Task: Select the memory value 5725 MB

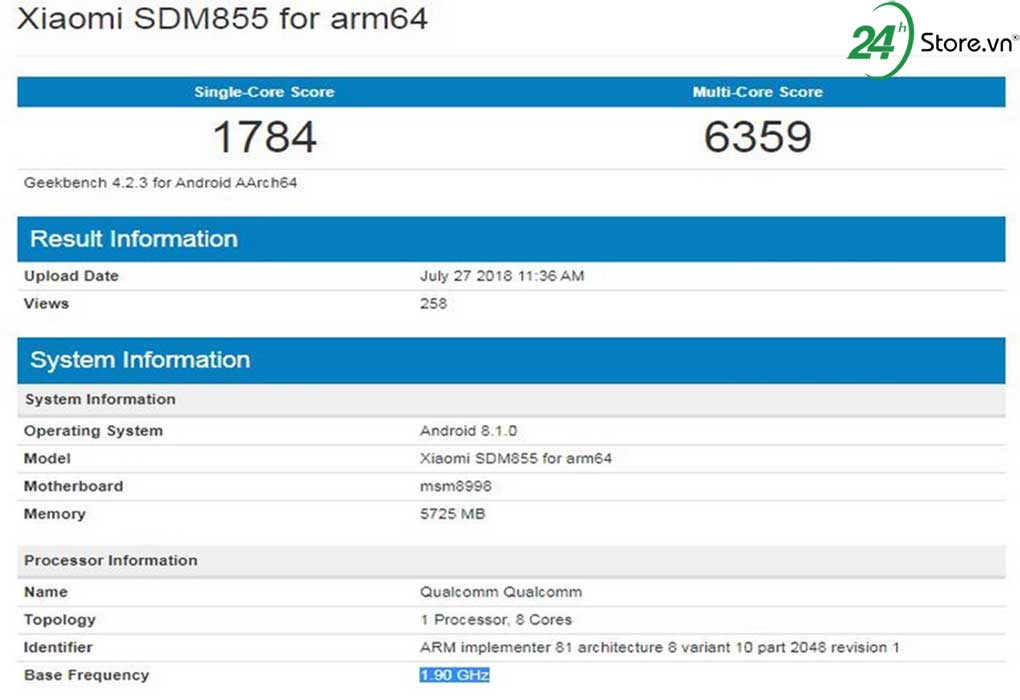Action: (x=453, y=514)
